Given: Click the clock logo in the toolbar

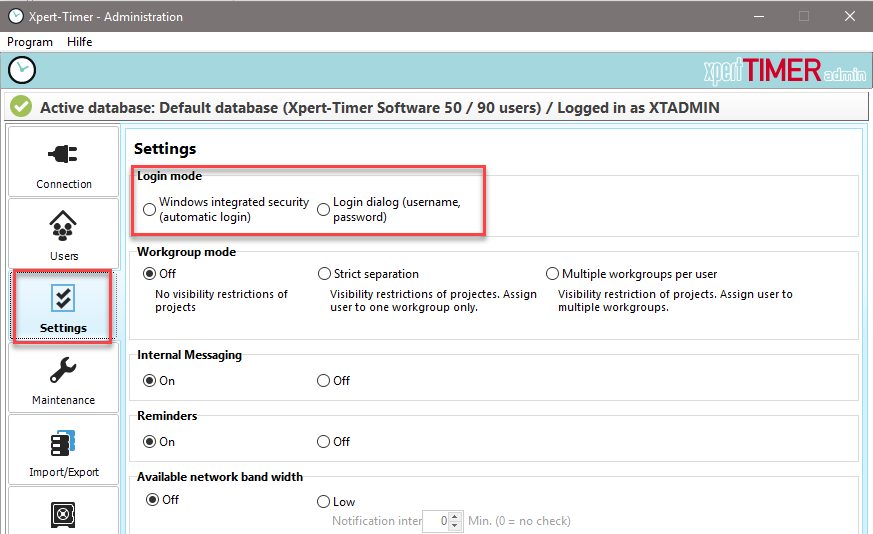Looking at the screenshot, I should (x=22, y=70).
